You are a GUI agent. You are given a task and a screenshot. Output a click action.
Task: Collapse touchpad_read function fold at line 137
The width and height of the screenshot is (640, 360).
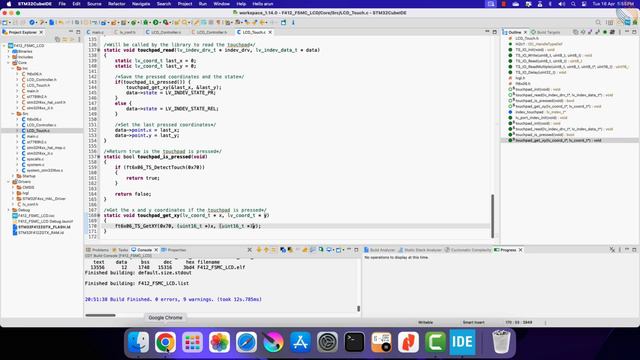(99, 50)
